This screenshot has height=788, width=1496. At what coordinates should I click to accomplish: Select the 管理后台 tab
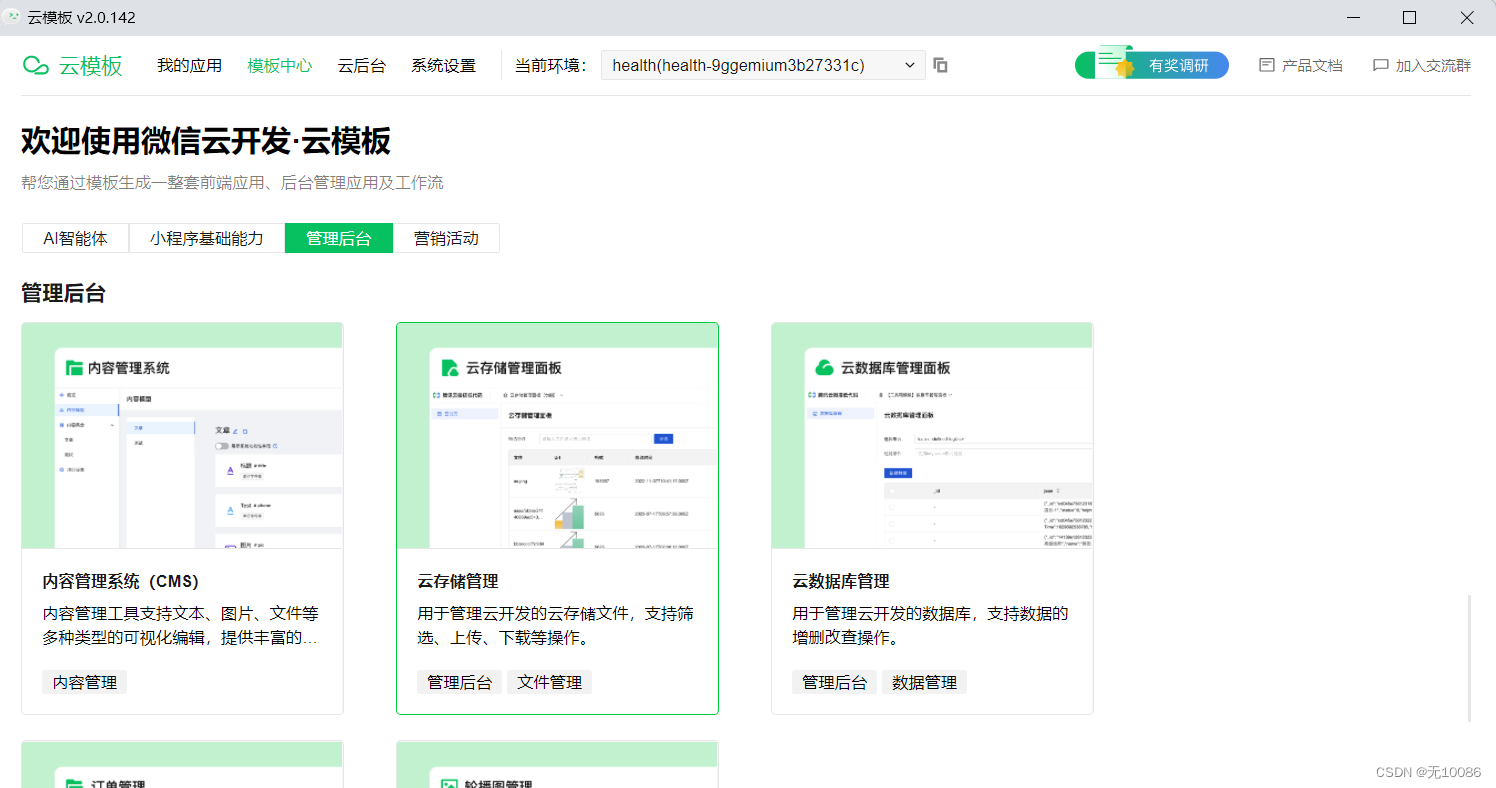tap(339, 238)
